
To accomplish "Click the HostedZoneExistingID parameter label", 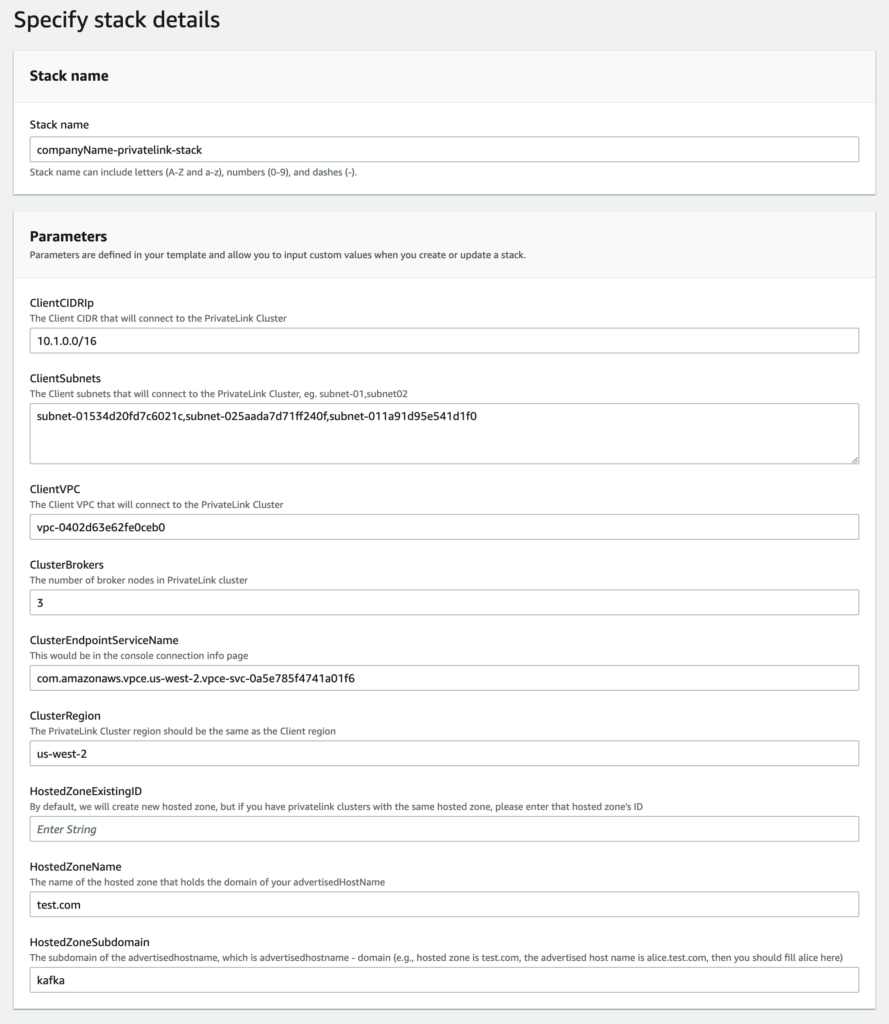I will click(x=93, y=791).
